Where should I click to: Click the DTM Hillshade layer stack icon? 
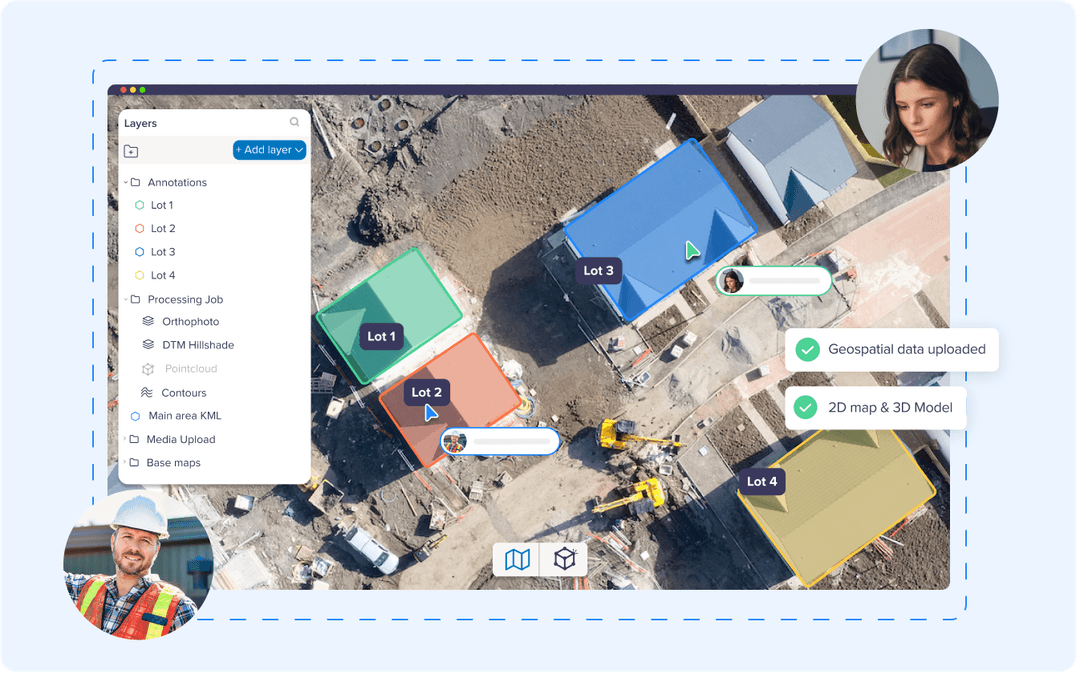click(x=147, y=344)
